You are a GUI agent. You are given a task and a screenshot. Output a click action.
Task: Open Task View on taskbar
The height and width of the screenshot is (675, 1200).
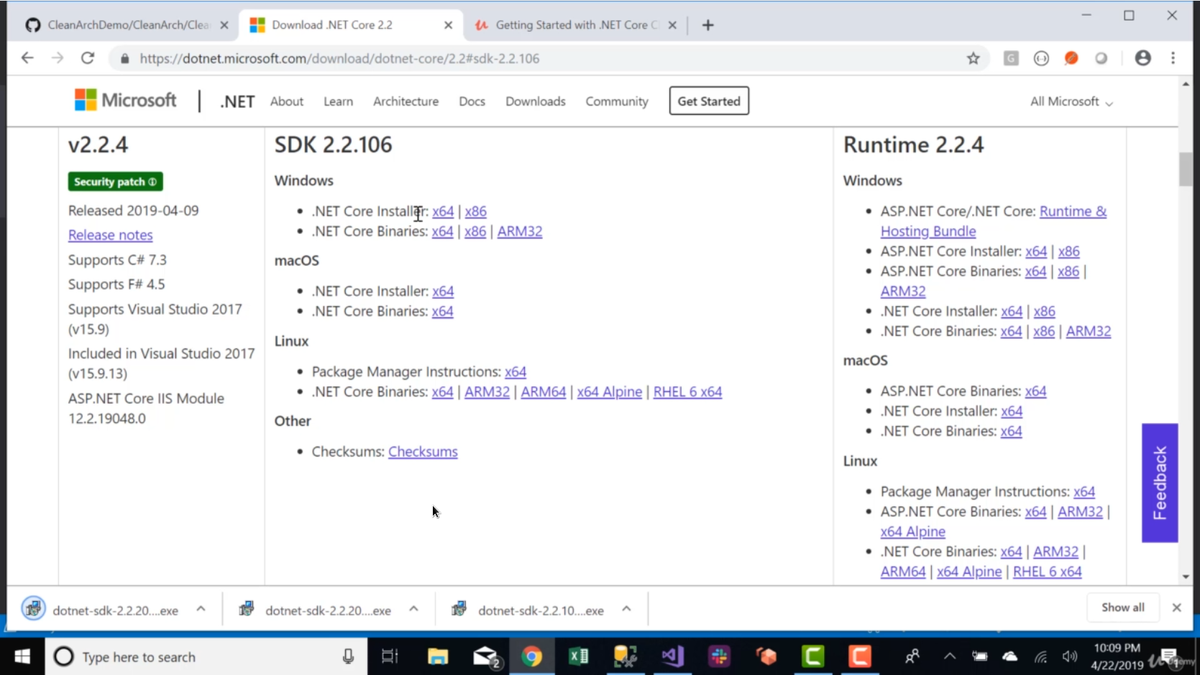click(390, 657)
